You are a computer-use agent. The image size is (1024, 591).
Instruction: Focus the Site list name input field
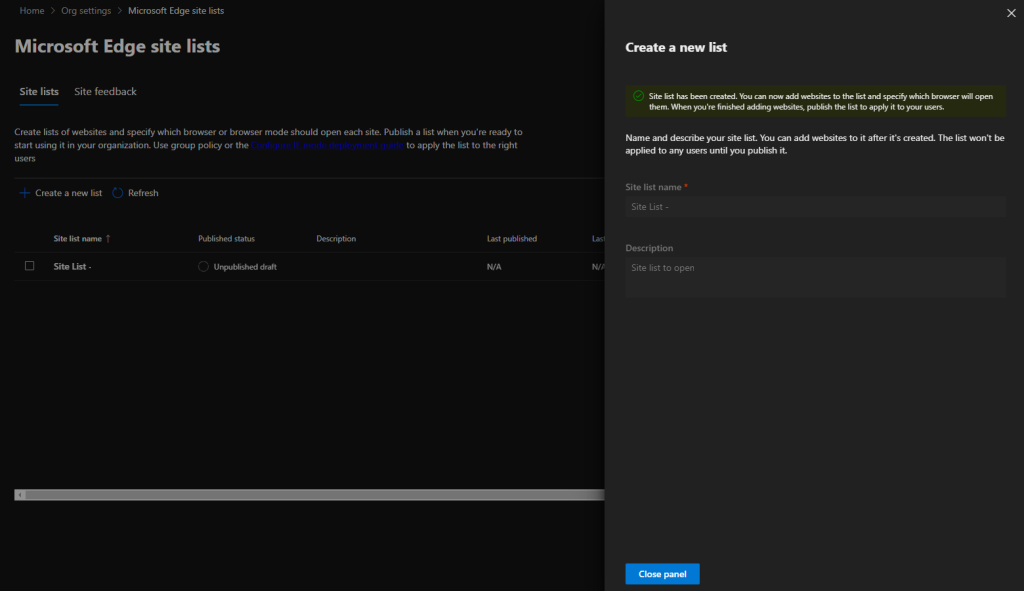point(815,206)
